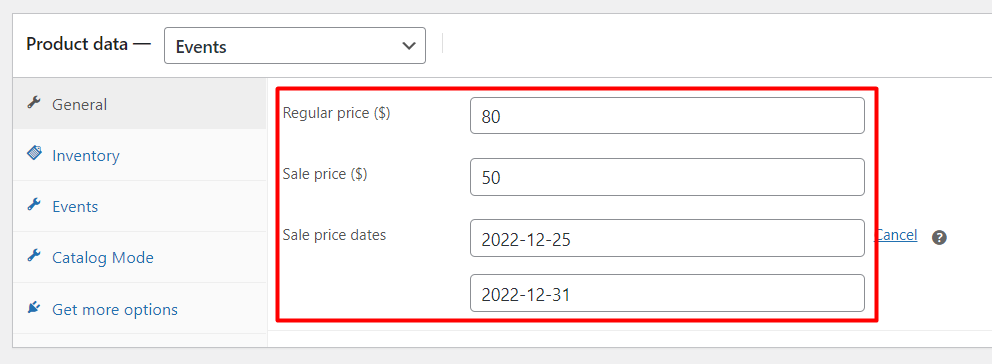Focus the Regular price field containing 80
992x364 pixels.
(x=667, y=116)
